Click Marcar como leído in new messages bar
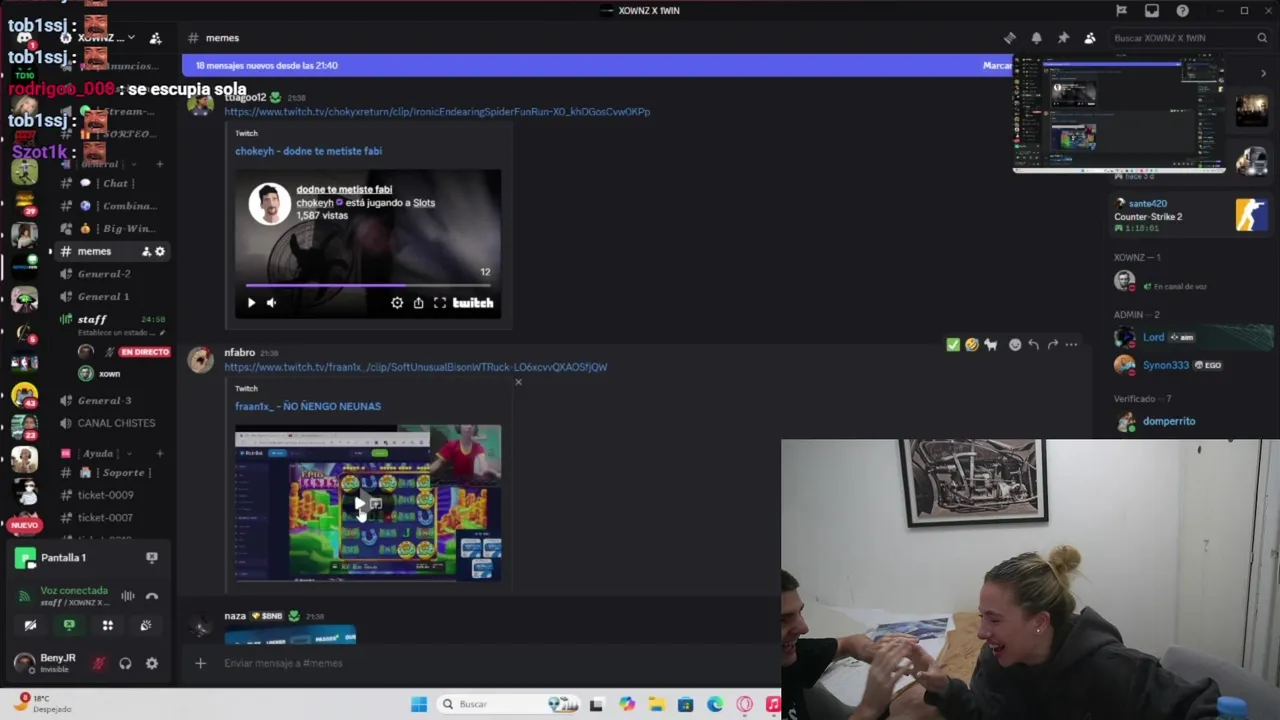Image resolution: width=1280 pixels, height=720 pixels. (x=997, y=65)
